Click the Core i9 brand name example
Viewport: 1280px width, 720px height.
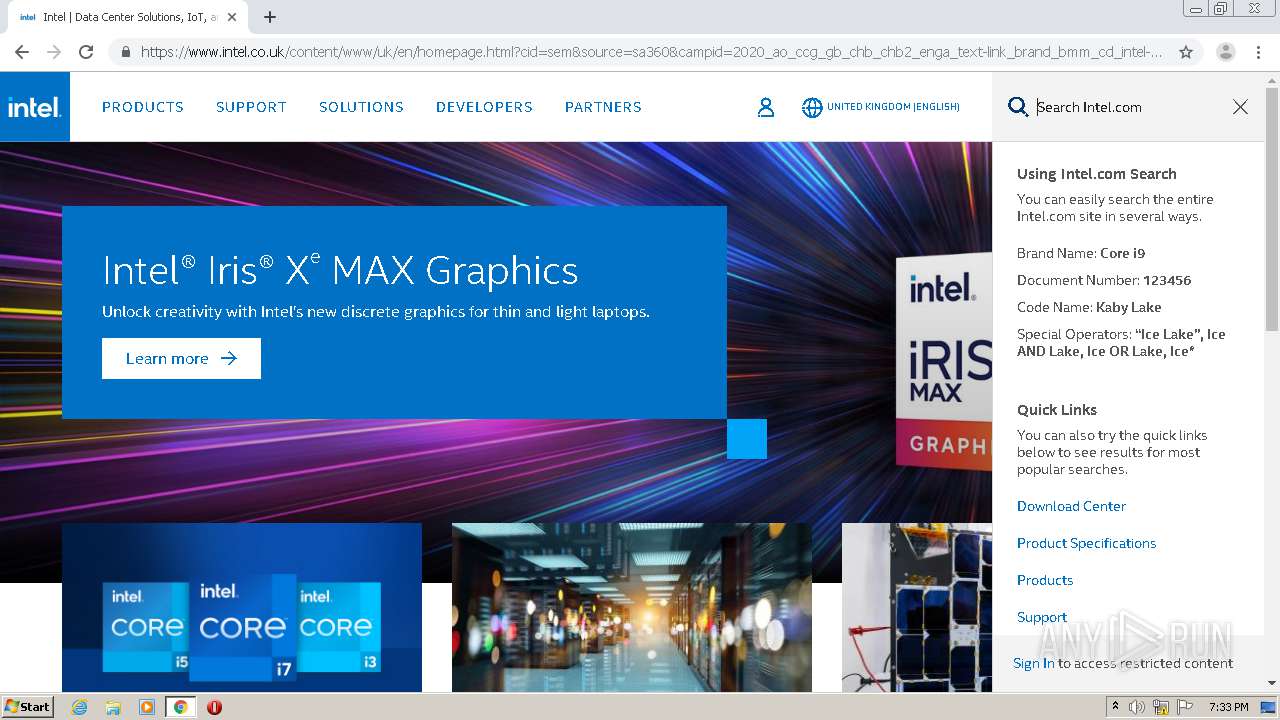pos(1122,253)
